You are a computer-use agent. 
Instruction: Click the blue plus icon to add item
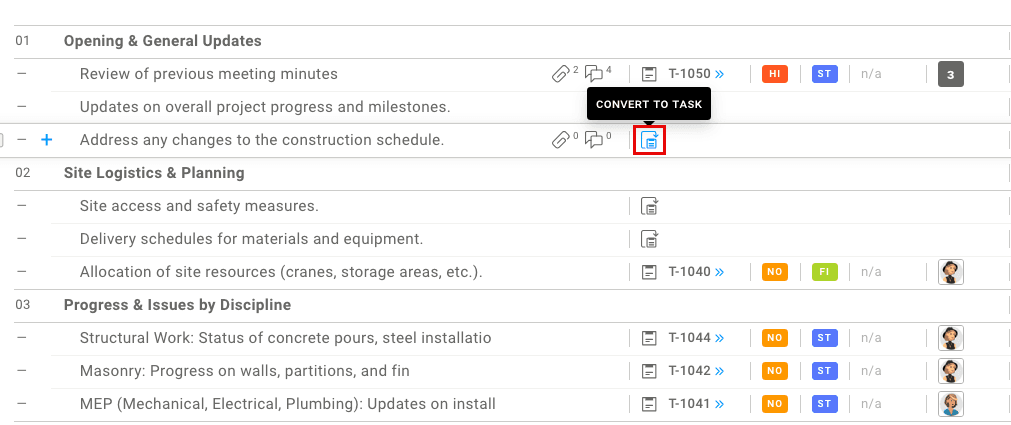(46, 140)
